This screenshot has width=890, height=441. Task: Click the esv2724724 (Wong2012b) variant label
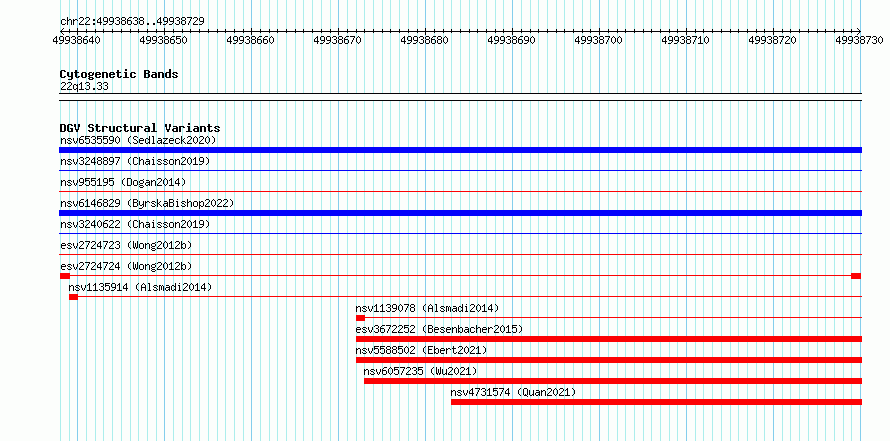pyautogui.click(x=126, y=266)
